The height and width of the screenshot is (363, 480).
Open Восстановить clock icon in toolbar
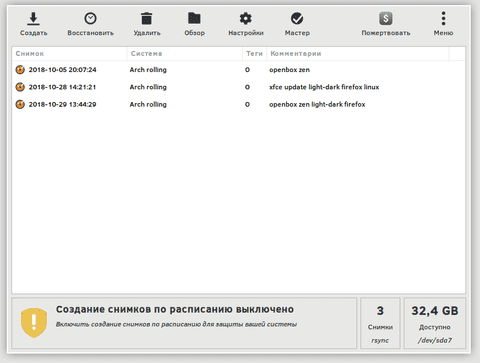pyautogui.click(x=90, y=19)
